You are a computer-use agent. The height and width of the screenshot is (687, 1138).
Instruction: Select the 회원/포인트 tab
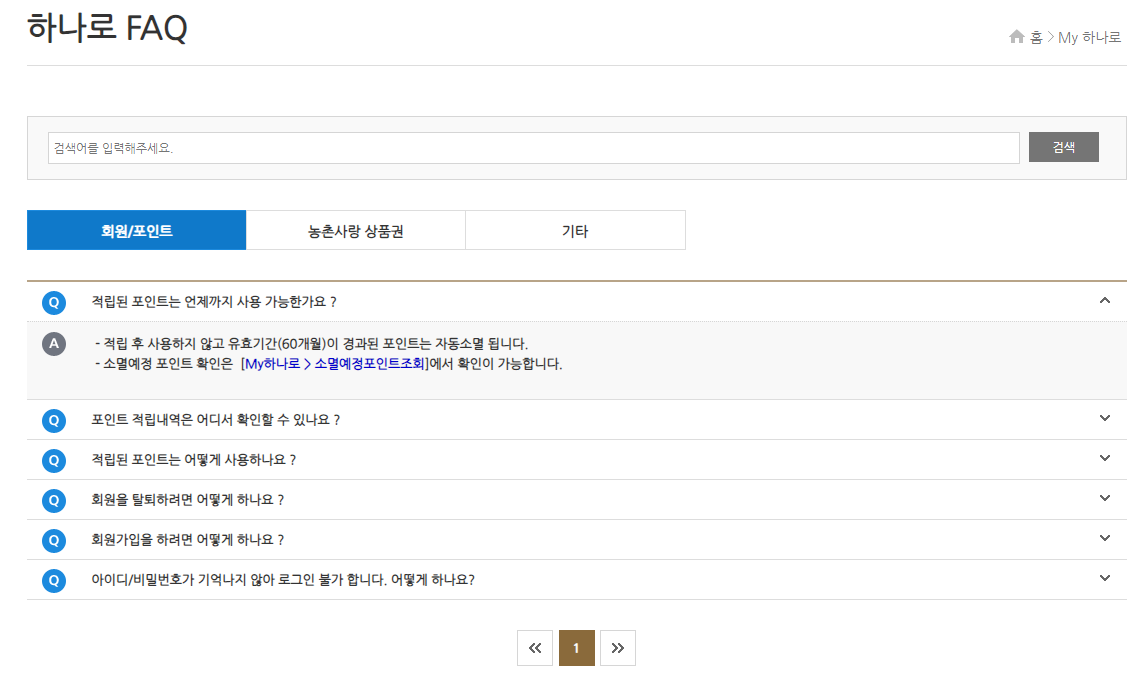pyautogui.click(x=137, y=229)
